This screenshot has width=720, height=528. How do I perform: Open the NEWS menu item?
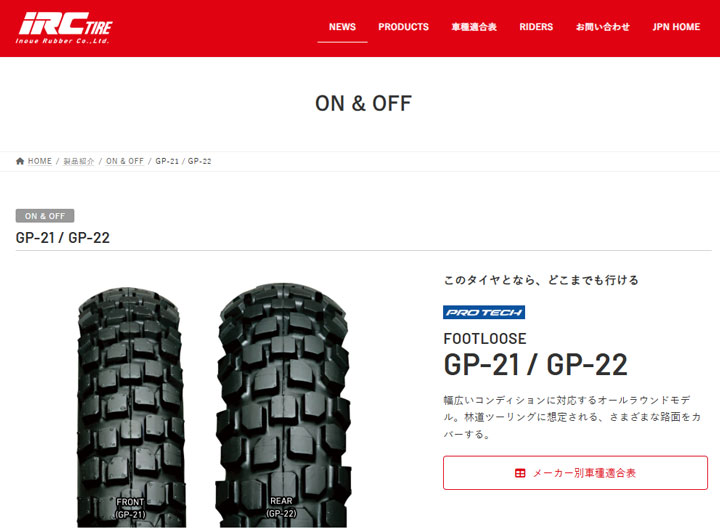(x=342, y=27)
